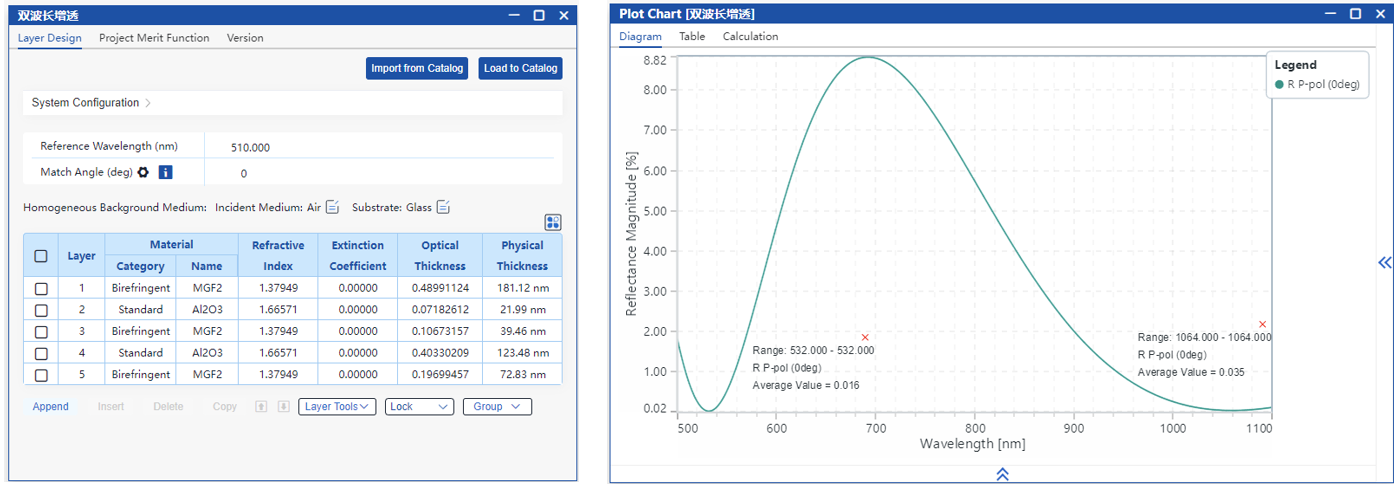The height and width of the screenshot is (490, 1400).
Task: Click layer 2 refractive index 1.66571
Action: coord(278,310)
